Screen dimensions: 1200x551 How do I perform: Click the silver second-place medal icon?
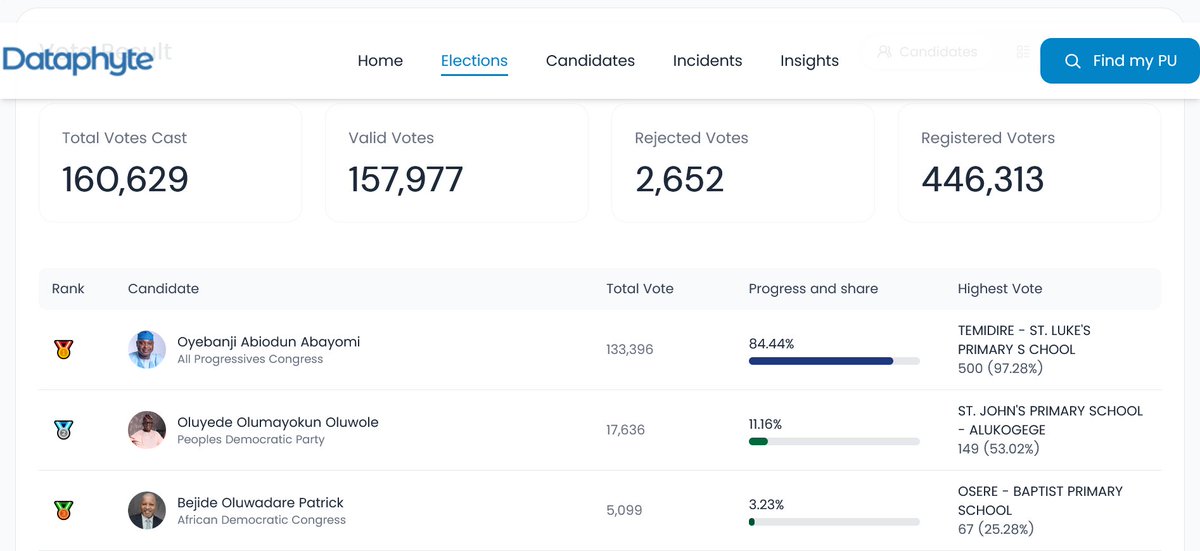point(63,430)
